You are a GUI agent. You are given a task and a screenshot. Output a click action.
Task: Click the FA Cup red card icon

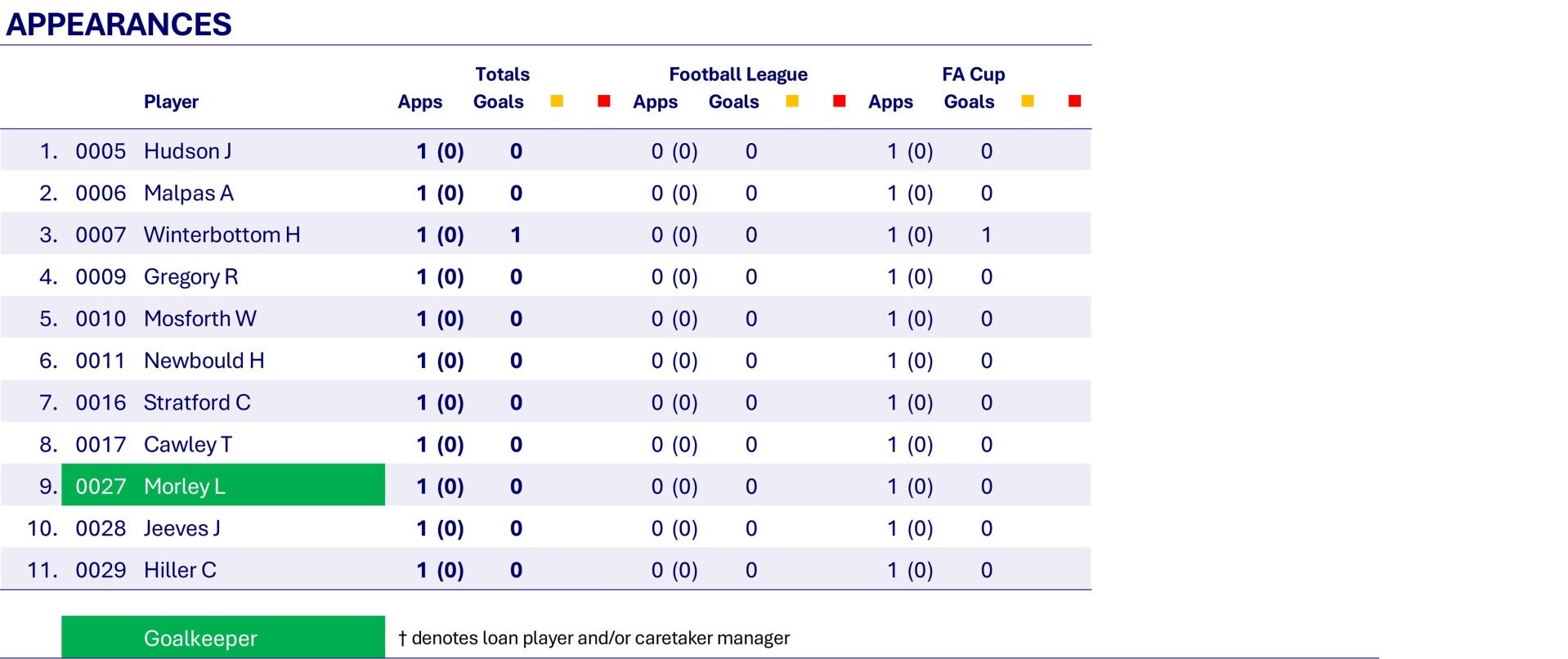[1075, 101]
